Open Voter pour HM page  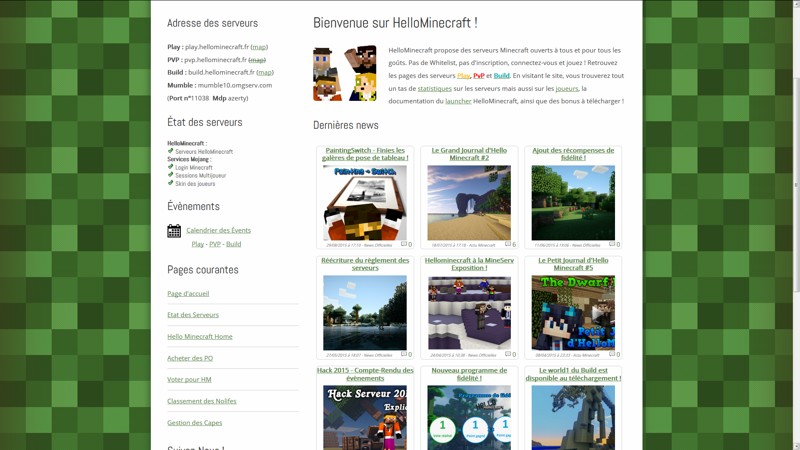coord(189,380)
